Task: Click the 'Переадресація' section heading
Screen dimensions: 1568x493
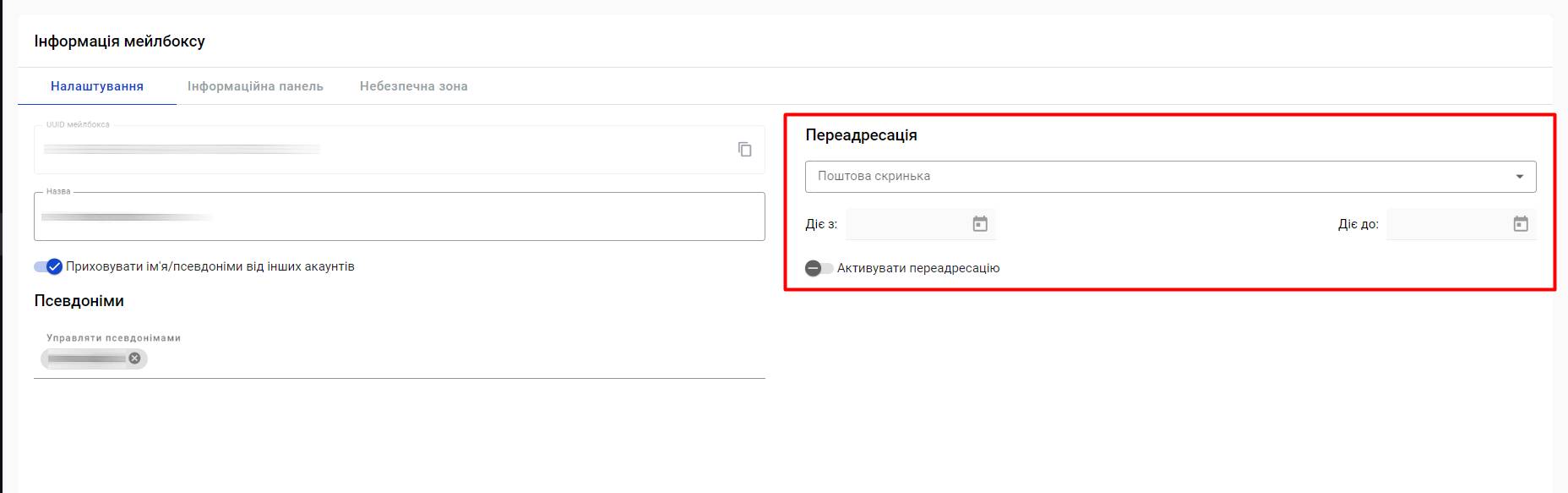Action: (x=861, y=135)
